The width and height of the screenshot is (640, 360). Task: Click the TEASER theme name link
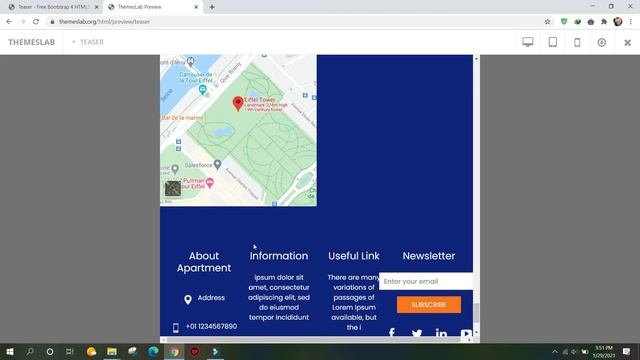[x=91, y=42]
